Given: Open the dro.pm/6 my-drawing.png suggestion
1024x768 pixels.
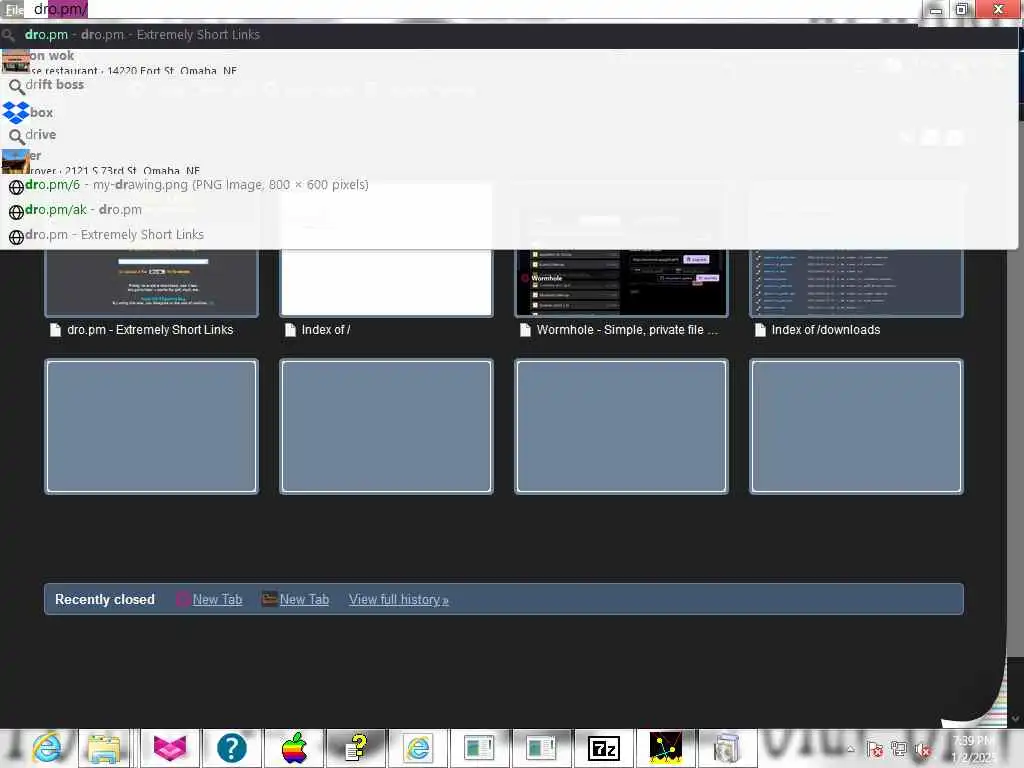Looking at the screenshot, I should pyautogui.click(x=509, y=185).
